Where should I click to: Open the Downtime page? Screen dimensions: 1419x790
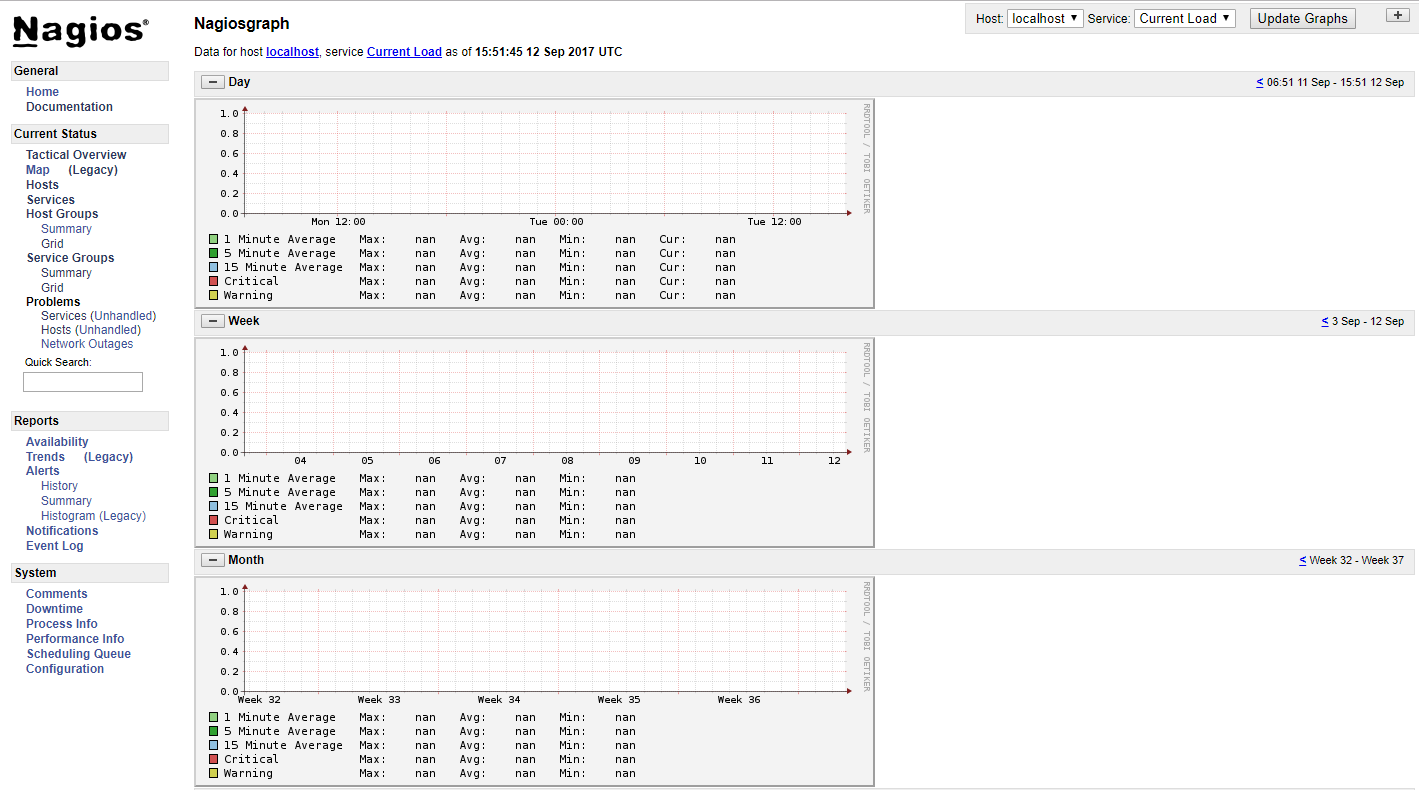(x=54, y=609)
